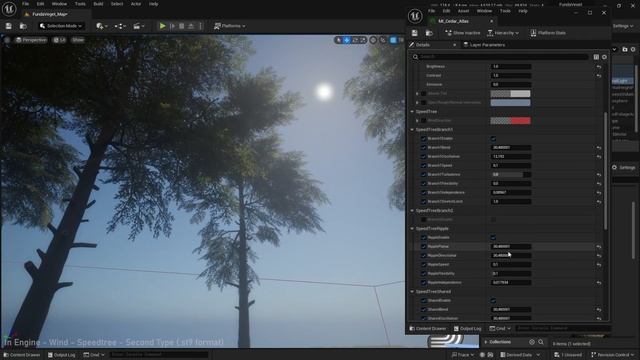Expand the Collections panel
The height and width of the screenshot is (360, 640).
click(x=486, y=342)
